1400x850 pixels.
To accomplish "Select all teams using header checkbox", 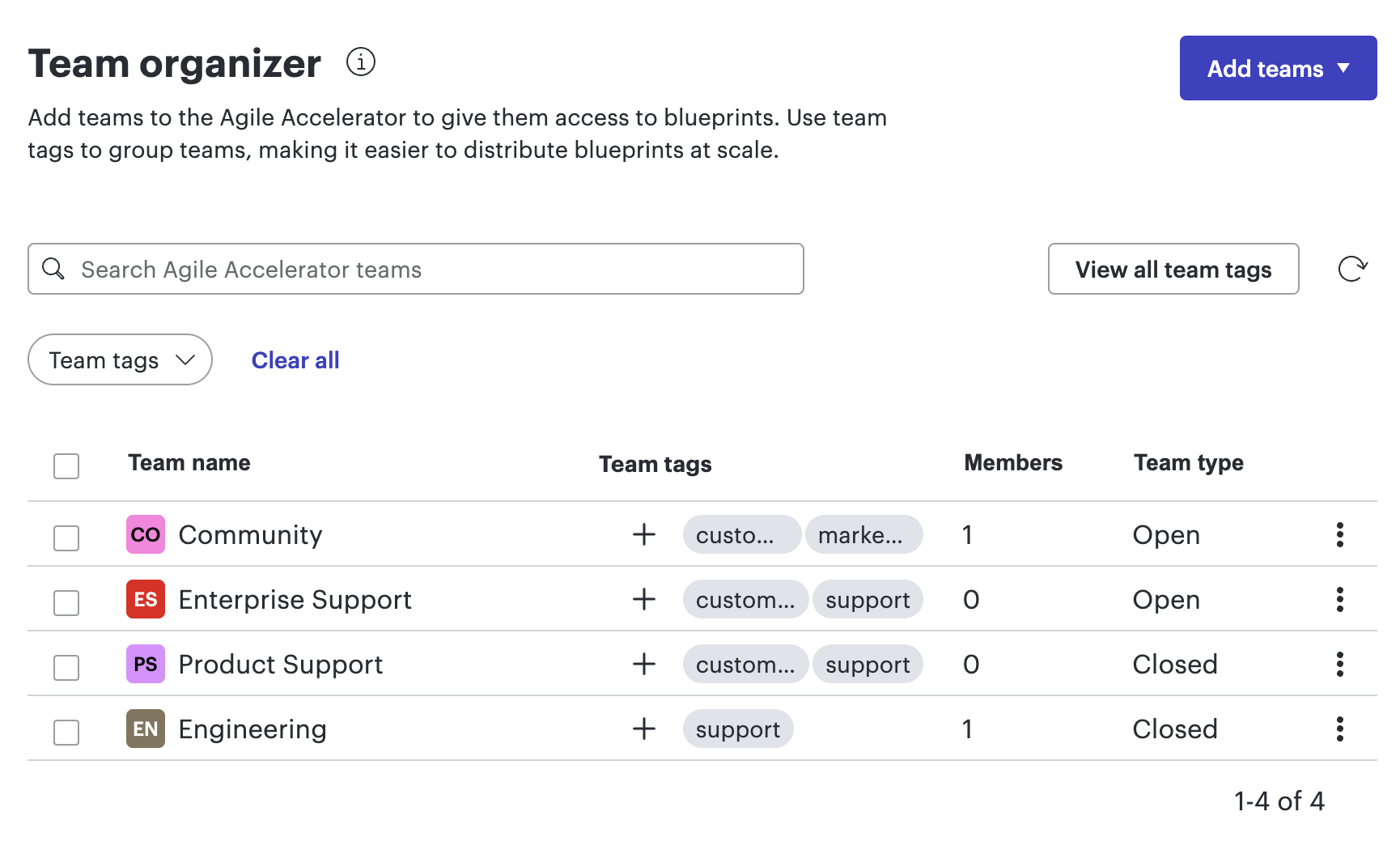I will (66, 466).
